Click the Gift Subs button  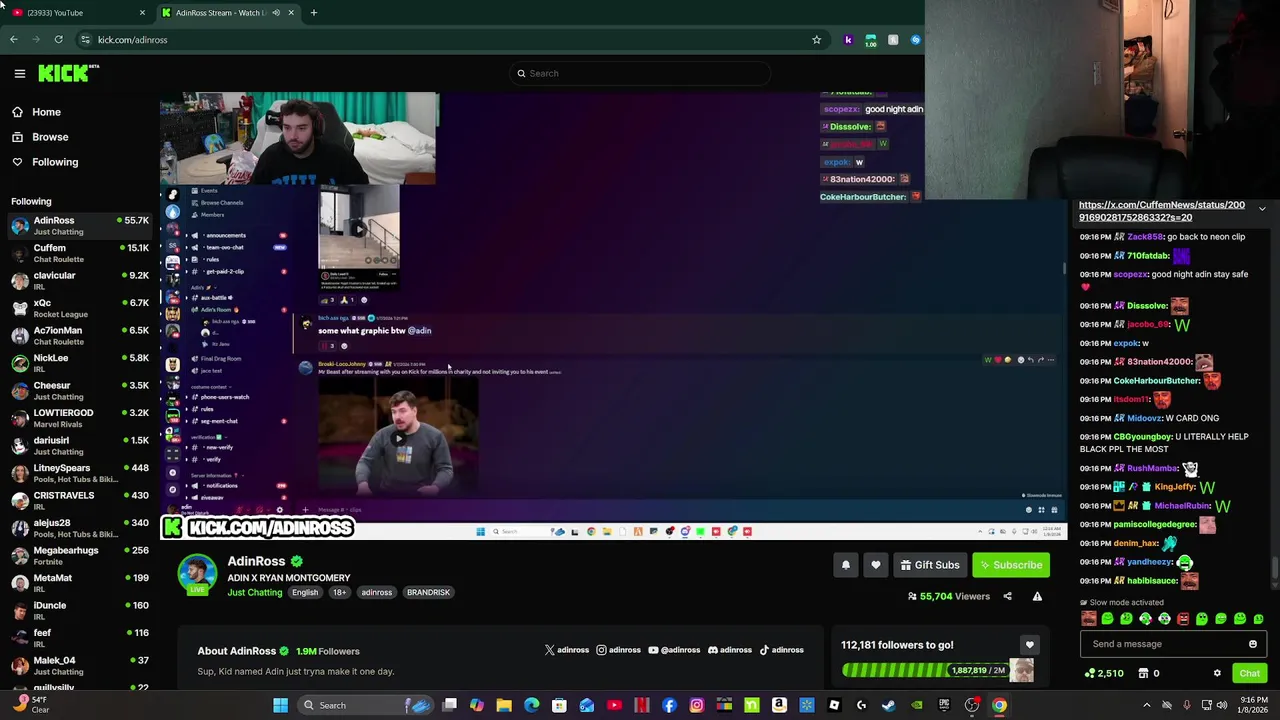(x=930, y=565)
